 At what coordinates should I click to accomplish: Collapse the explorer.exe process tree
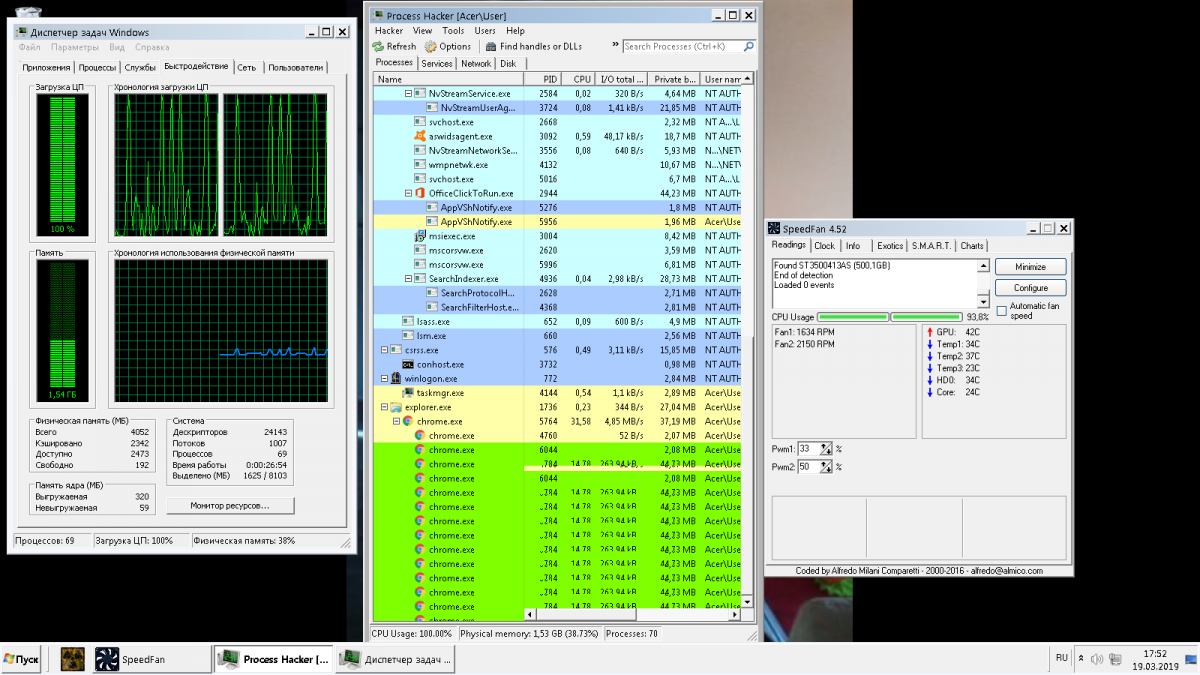[384, 408]
